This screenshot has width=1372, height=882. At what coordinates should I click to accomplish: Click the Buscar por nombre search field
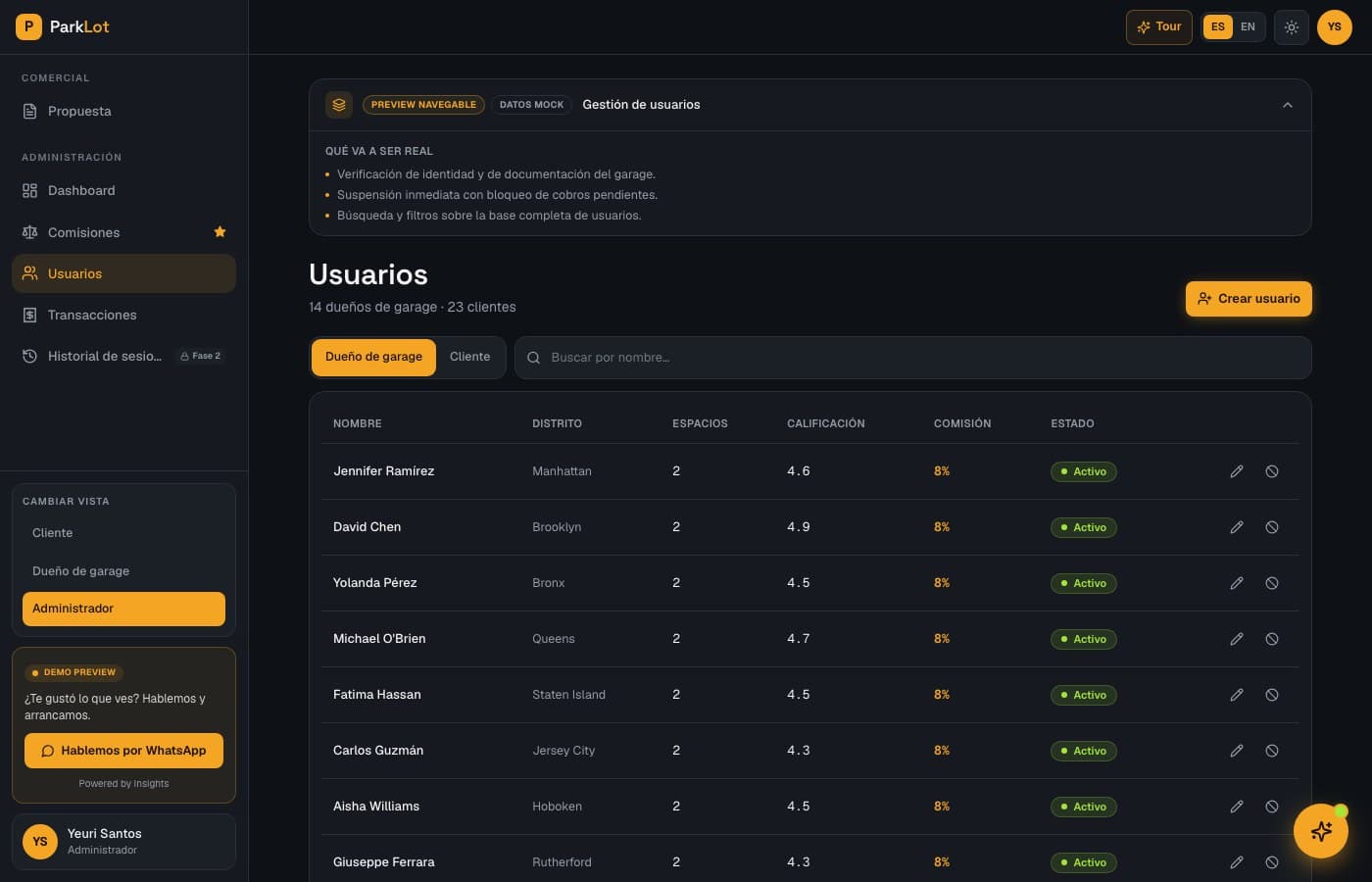[x=912, y=358]
